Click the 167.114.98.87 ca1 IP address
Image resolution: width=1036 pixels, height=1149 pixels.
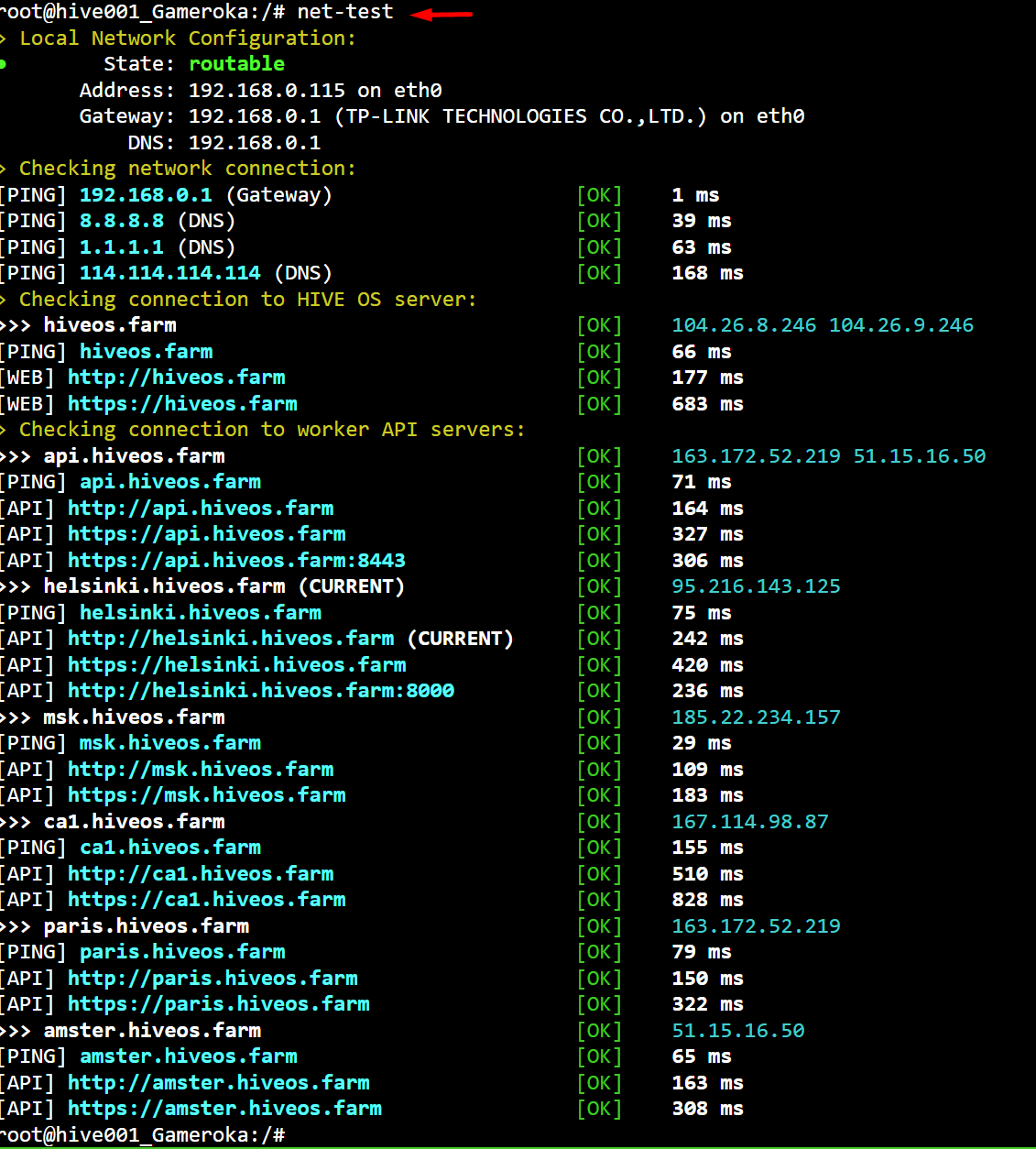[749, 822]
